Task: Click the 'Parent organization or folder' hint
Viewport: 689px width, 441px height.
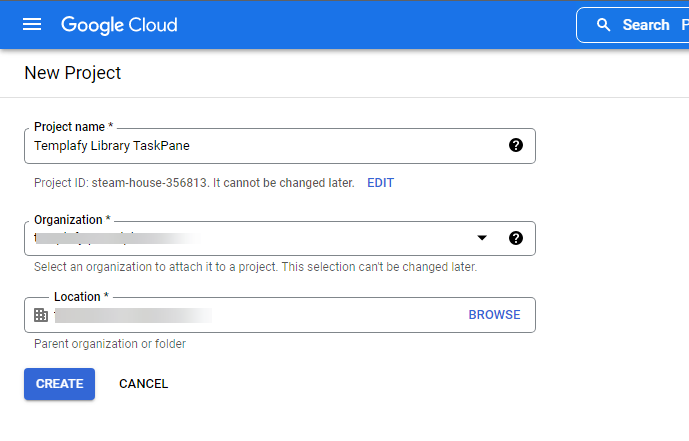Action: pos(110,343)
